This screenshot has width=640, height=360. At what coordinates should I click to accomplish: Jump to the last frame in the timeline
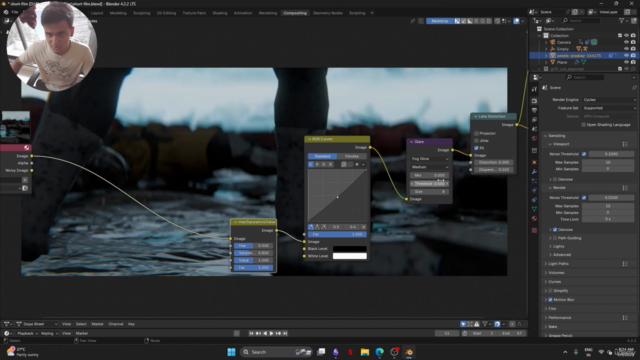click(x=285, y=333)
